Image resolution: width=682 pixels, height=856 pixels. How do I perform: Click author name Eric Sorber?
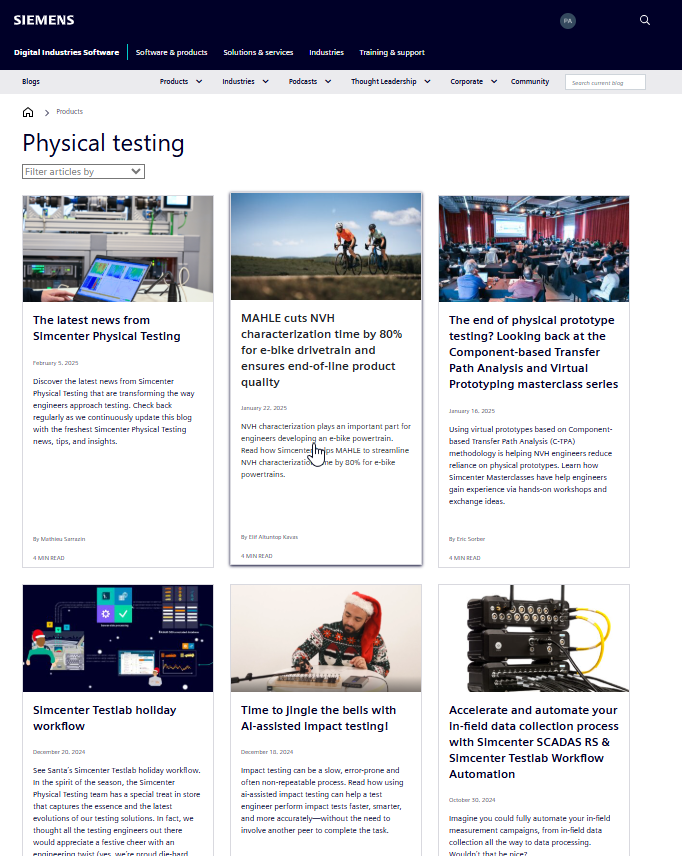(x=471, y=539)
